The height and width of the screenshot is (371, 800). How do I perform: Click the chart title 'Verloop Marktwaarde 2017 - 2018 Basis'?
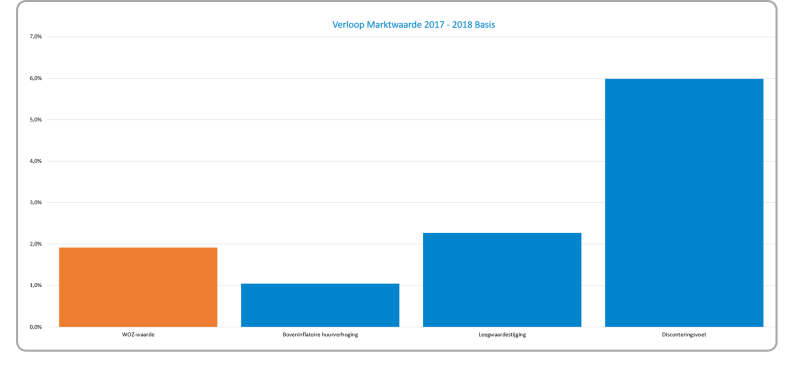414,24
